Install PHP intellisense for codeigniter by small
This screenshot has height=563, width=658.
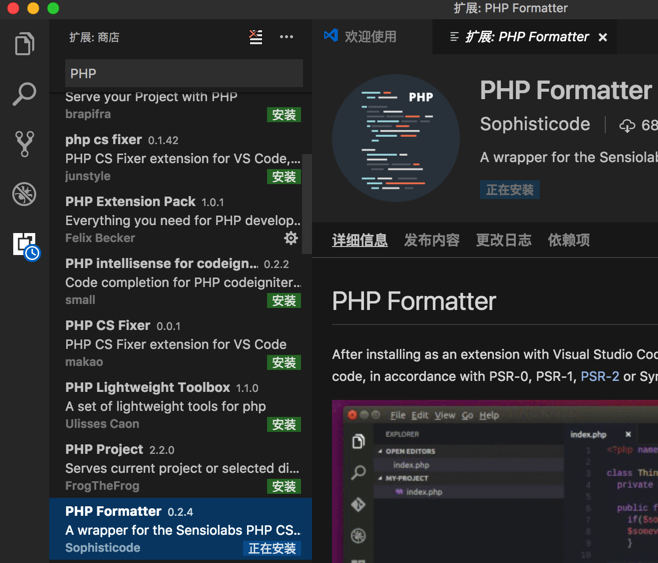coord(284,300)
